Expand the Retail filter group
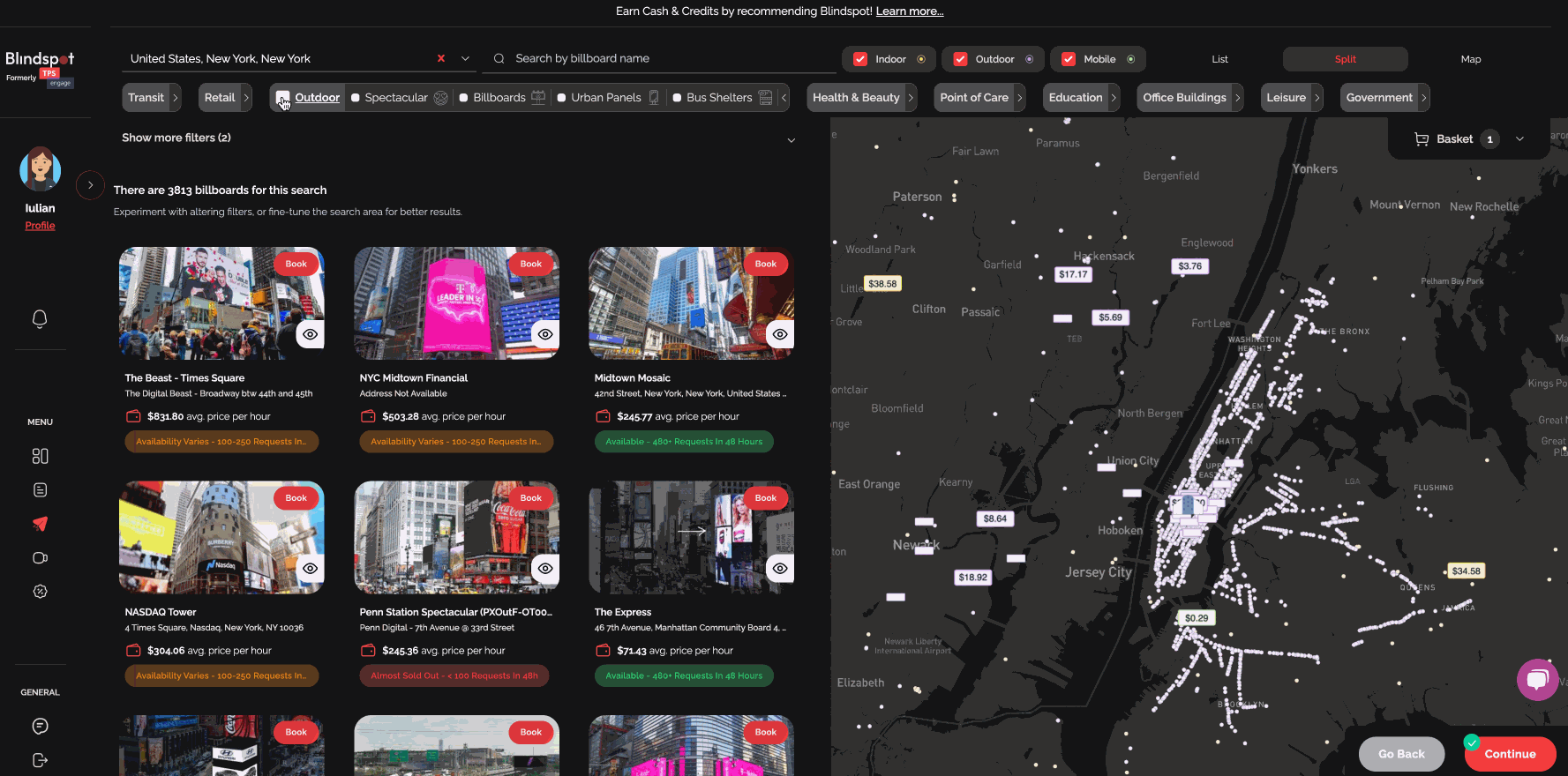The image size is (1568, 776). coord(246,98)
